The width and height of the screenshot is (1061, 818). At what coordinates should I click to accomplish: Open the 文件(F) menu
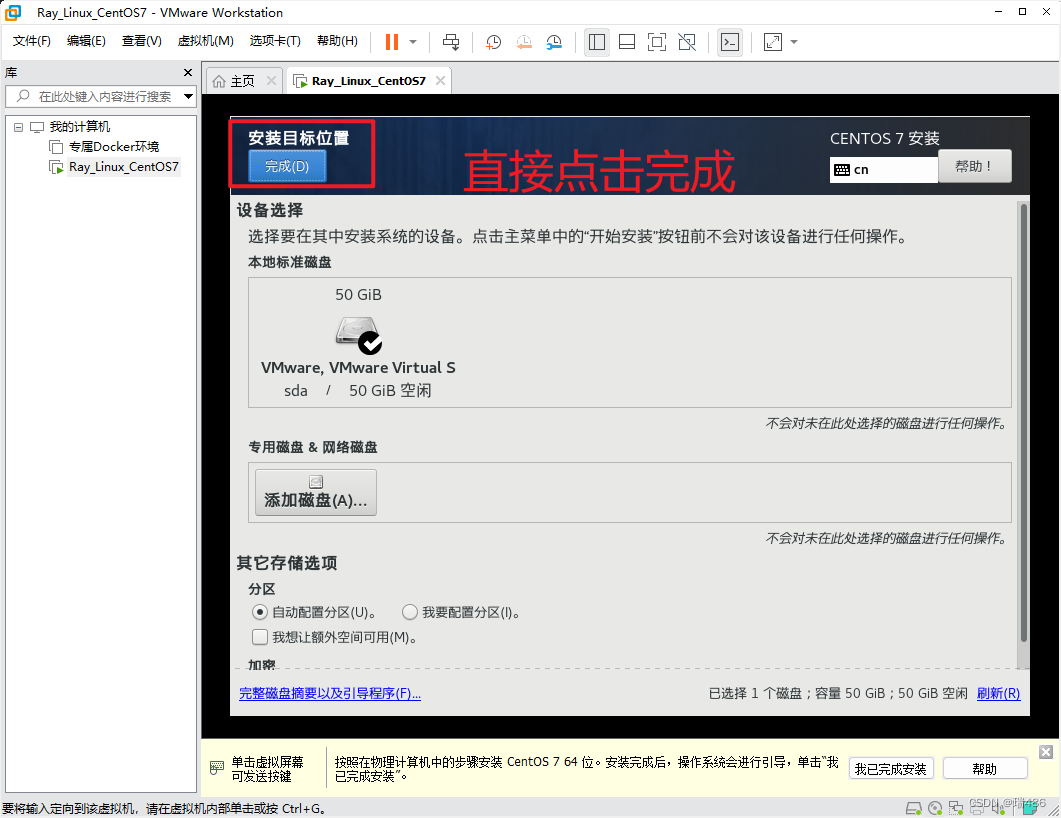tap(32, 41)
